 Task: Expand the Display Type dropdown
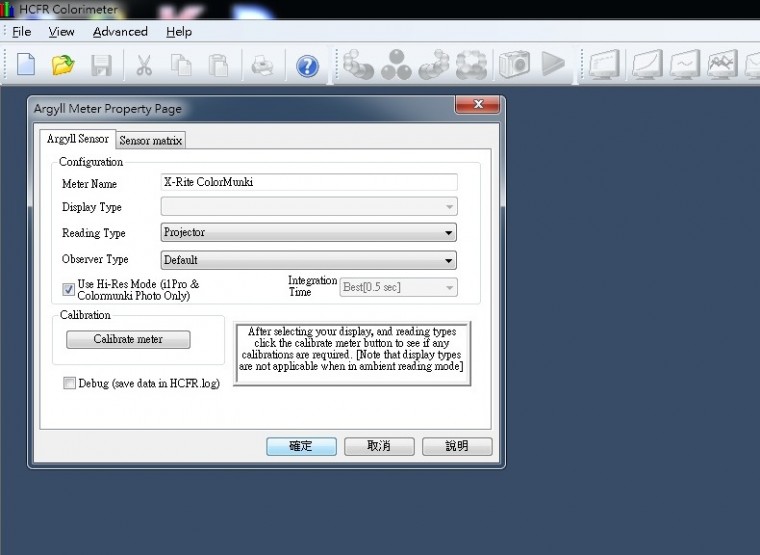pyautogui.click(x=309, y=207)
